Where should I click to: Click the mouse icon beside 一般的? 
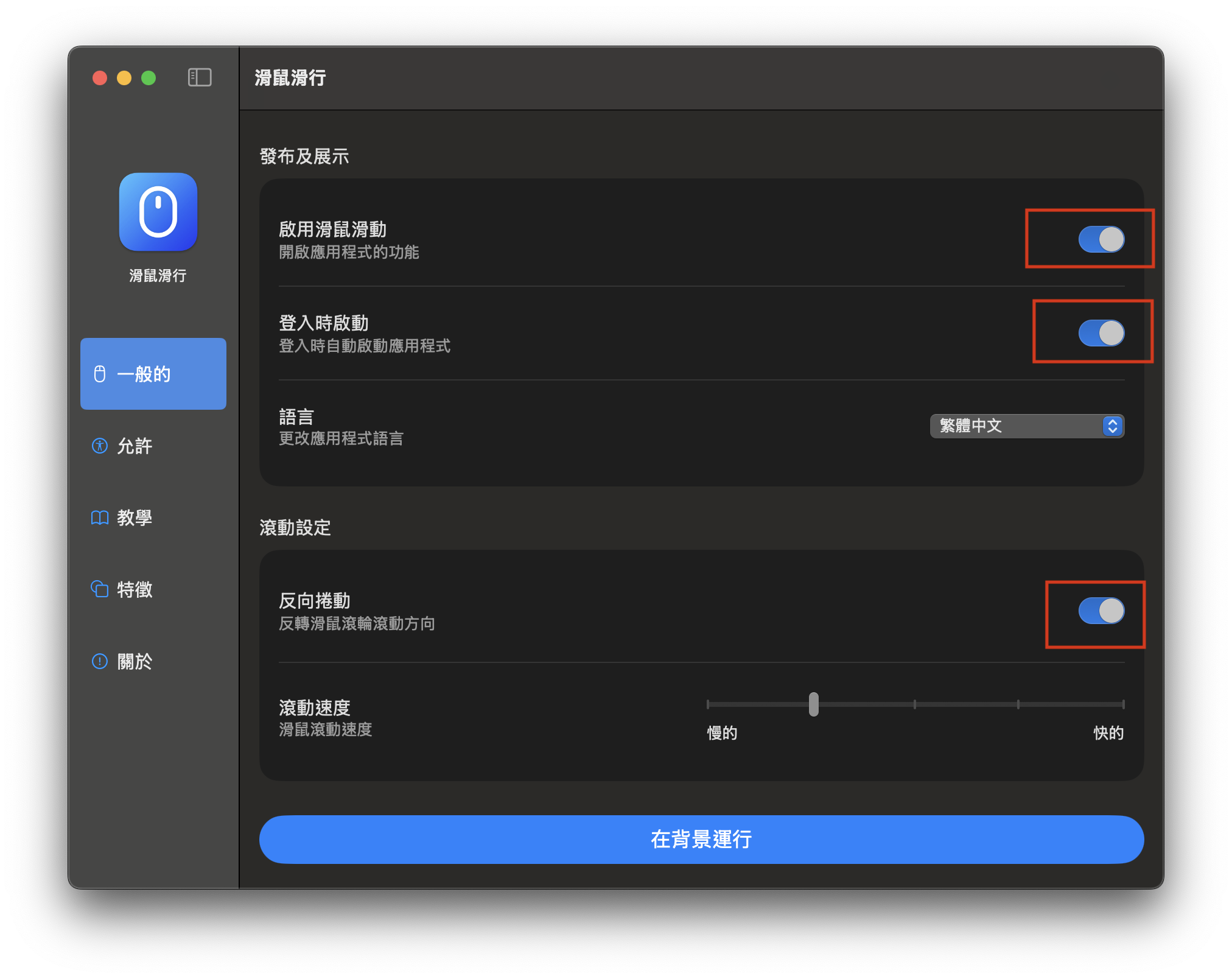100,374
